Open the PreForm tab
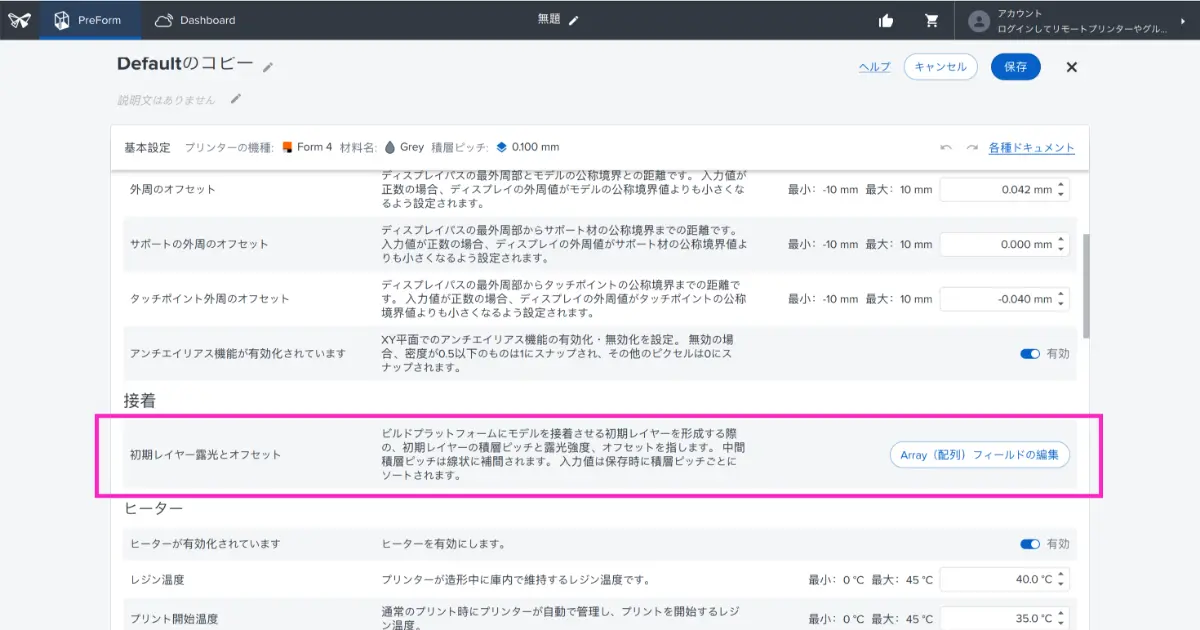Viewport: 1200px width, 630px height. (x=89, y=20)
